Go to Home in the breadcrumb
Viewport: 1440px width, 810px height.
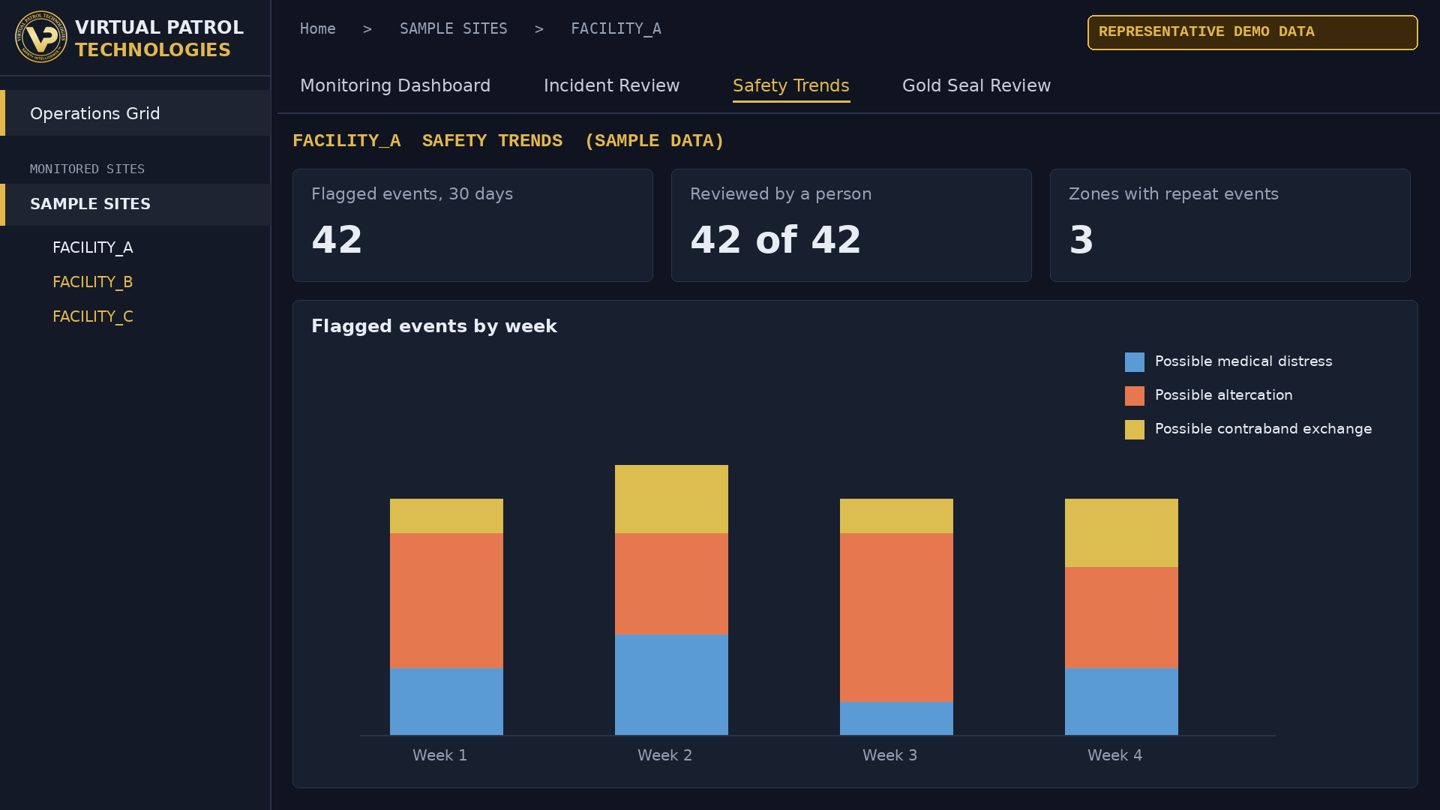pyautogui.click(x=318, y=29)
